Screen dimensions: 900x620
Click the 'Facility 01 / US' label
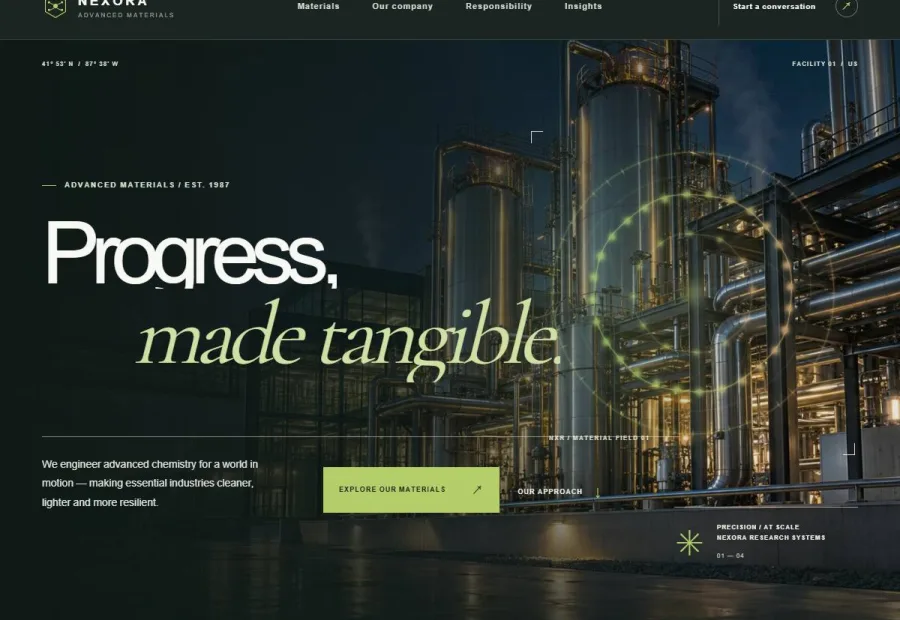[x=825, y=64]
